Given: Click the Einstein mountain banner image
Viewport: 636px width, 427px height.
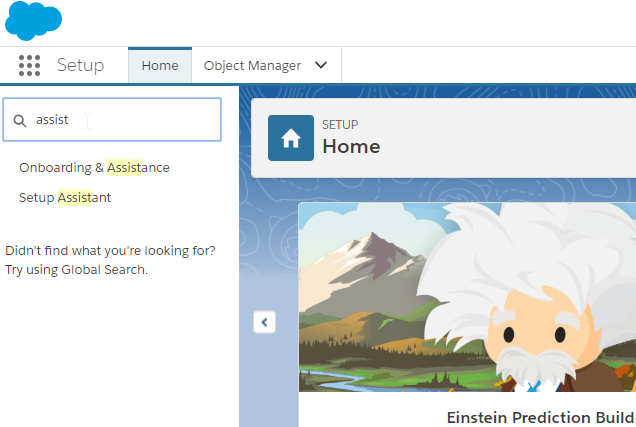Looking at the screenshot, I should (x=467, y=297).
